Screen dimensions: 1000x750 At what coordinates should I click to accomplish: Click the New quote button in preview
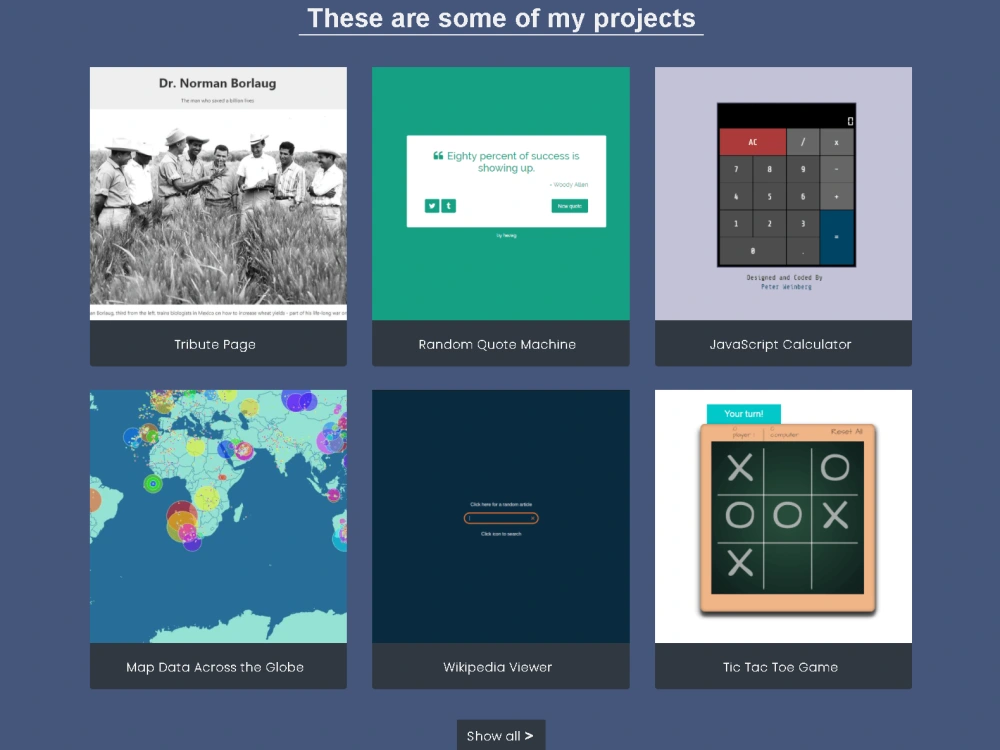click(570, 206)
